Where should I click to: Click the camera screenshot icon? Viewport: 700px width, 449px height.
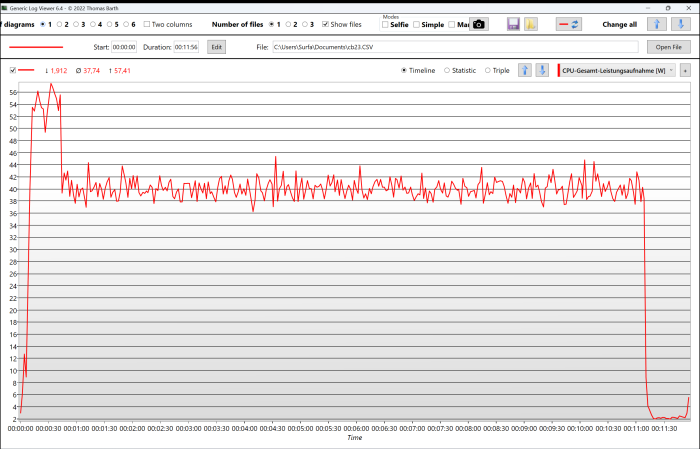[479, 25]
